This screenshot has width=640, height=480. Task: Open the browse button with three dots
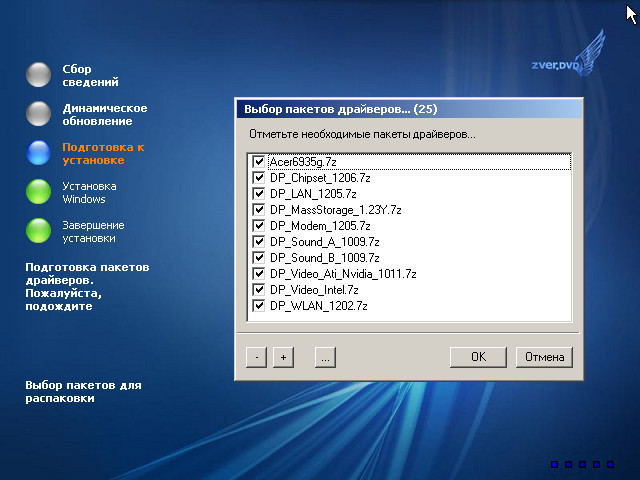(324, 357)
